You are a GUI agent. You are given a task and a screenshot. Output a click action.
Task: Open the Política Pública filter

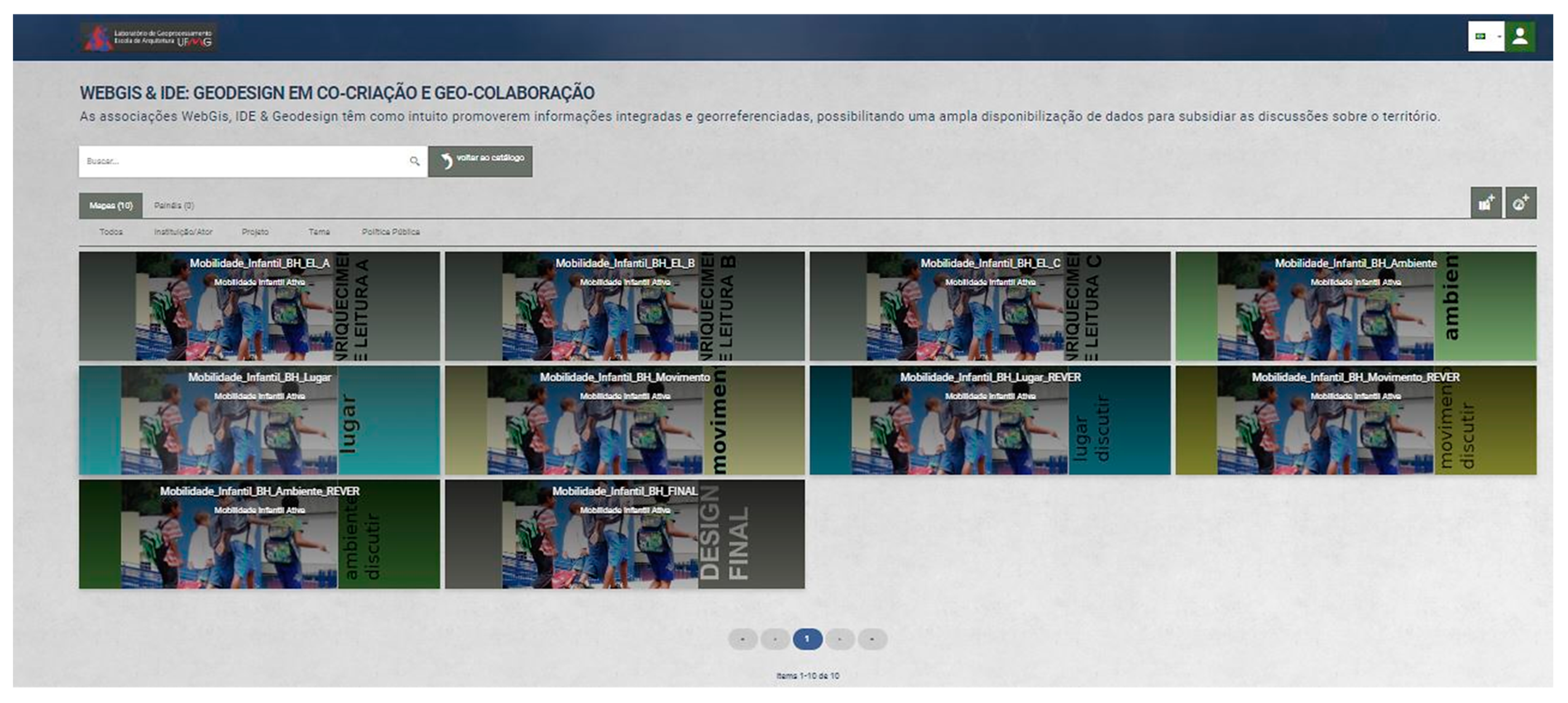pyautogui.click(x=390, y=232)
